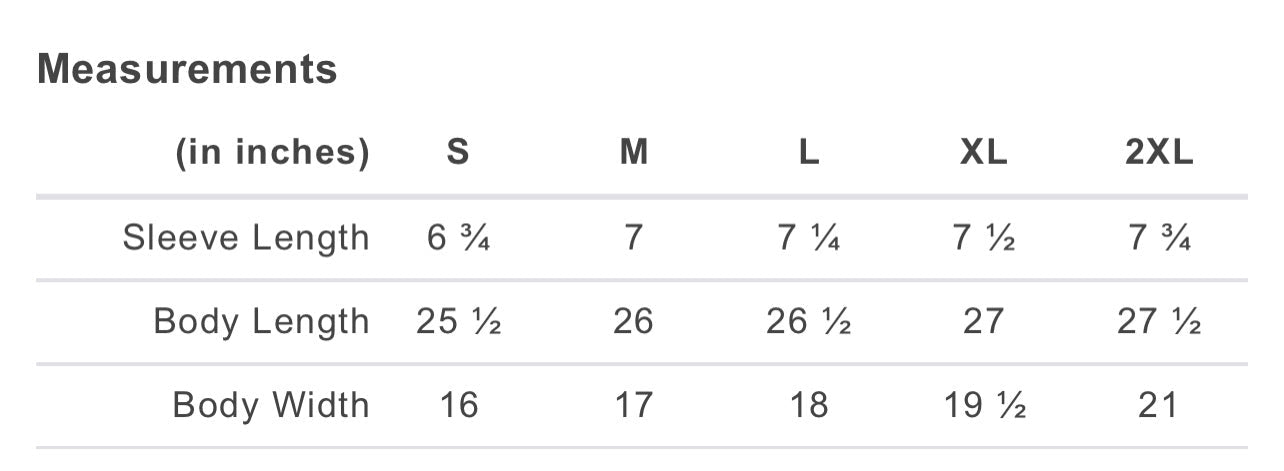This screenshot has height=471, width=1284.
Task: Select Body Width value 18 for L
Action: (x=809, y=405)
